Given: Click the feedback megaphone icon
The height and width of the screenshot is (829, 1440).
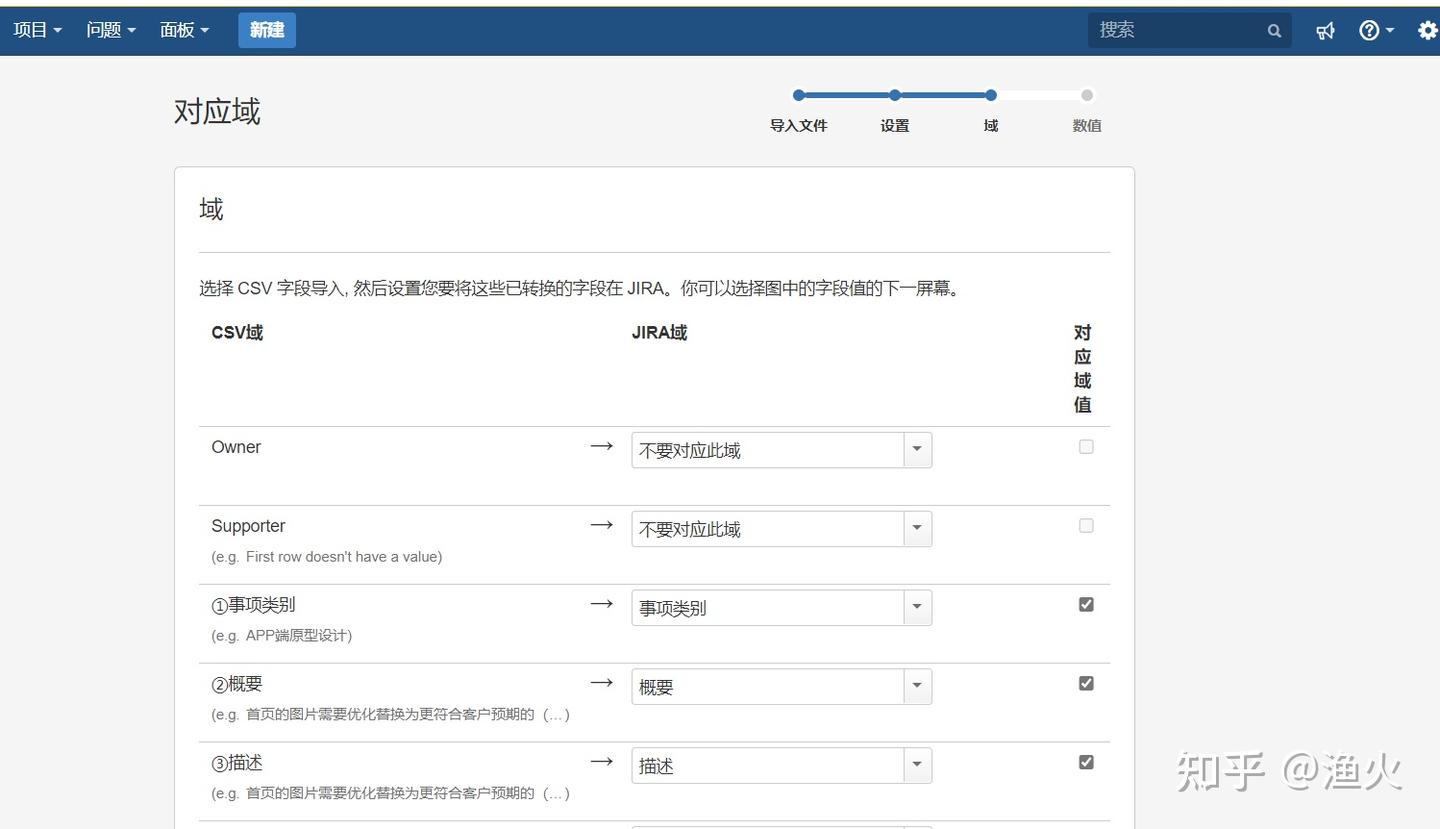Looking at the screenshot, I should (x=1325, y=31).
